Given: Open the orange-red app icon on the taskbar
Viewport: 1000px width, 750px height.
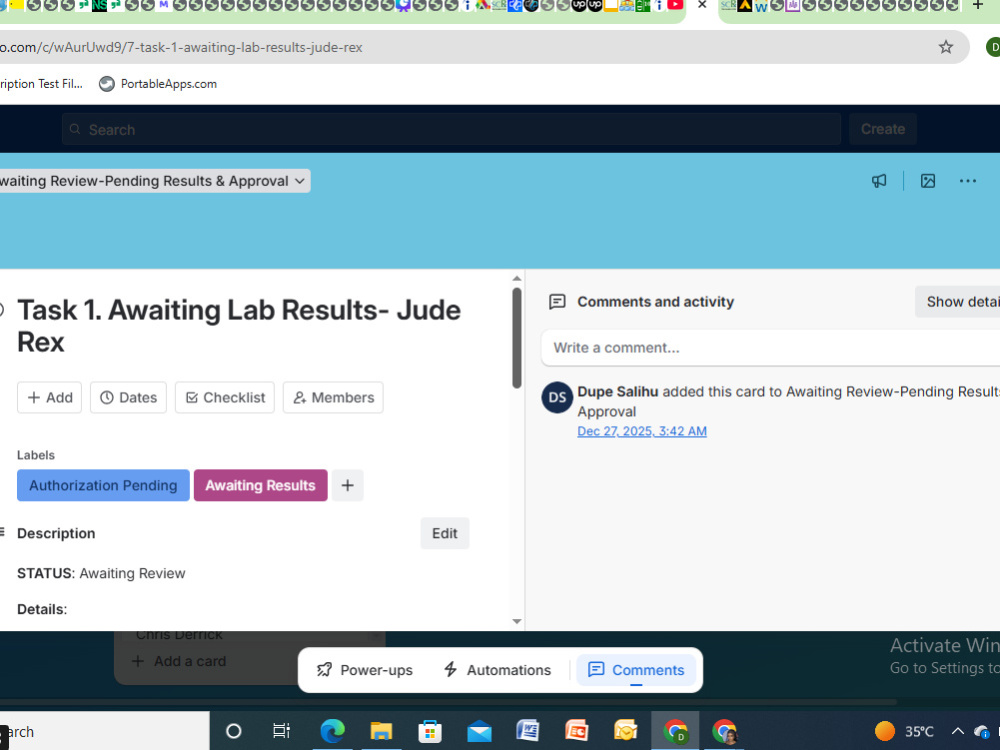Looking at the screenshot, I should pyautogui.click(x=577, y=731).
